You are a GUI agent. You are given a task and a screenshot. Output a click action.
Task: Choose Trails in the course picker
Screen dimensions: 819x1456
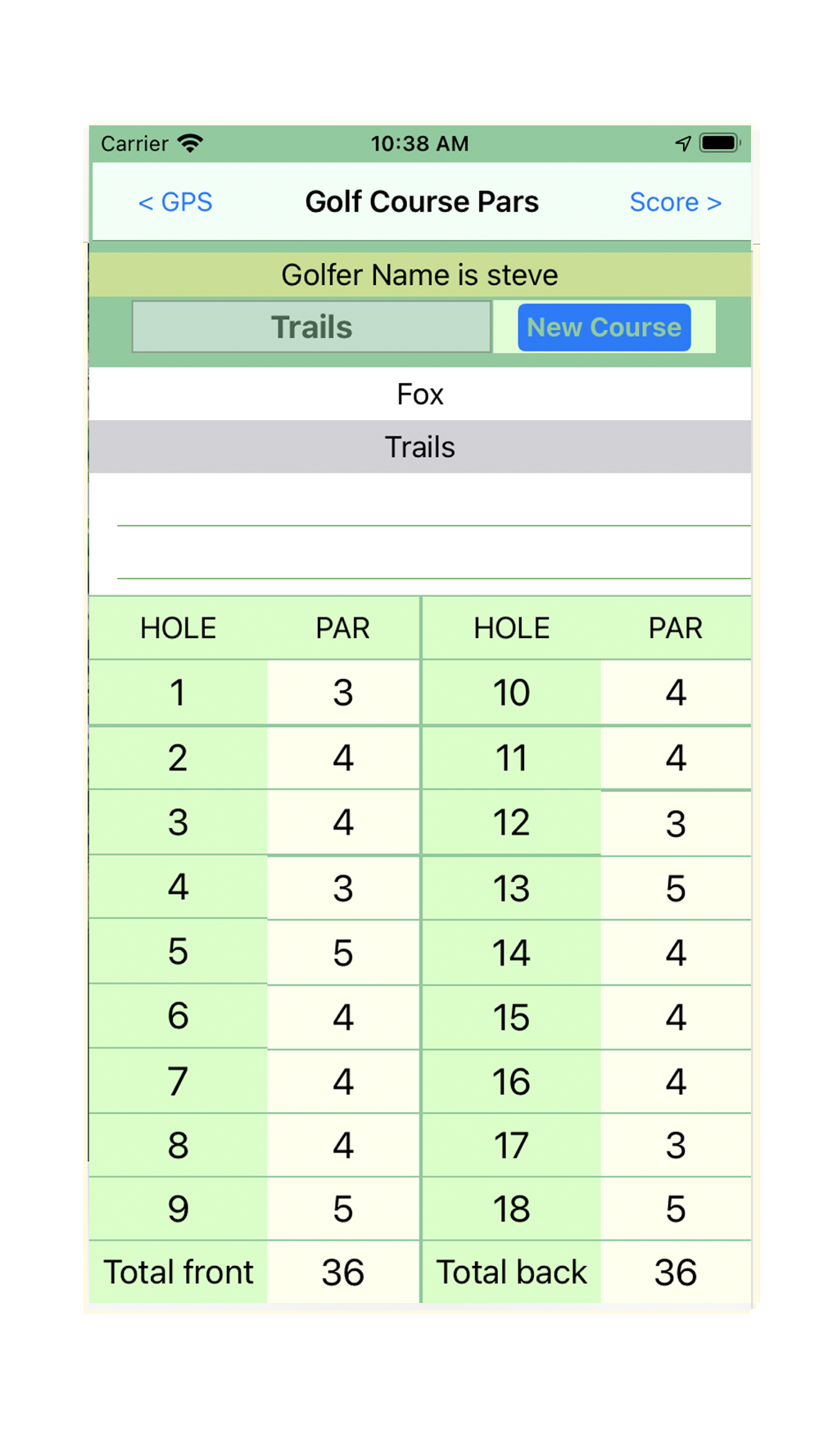click(420, 447)
